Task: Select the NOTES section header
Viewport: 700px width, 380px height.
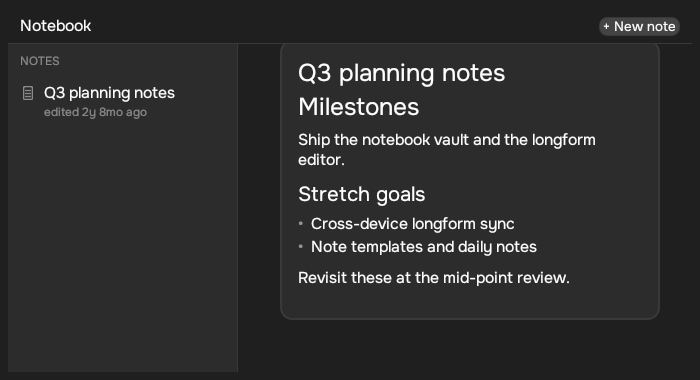Action: pyautogui.click(x=40, y=61)
